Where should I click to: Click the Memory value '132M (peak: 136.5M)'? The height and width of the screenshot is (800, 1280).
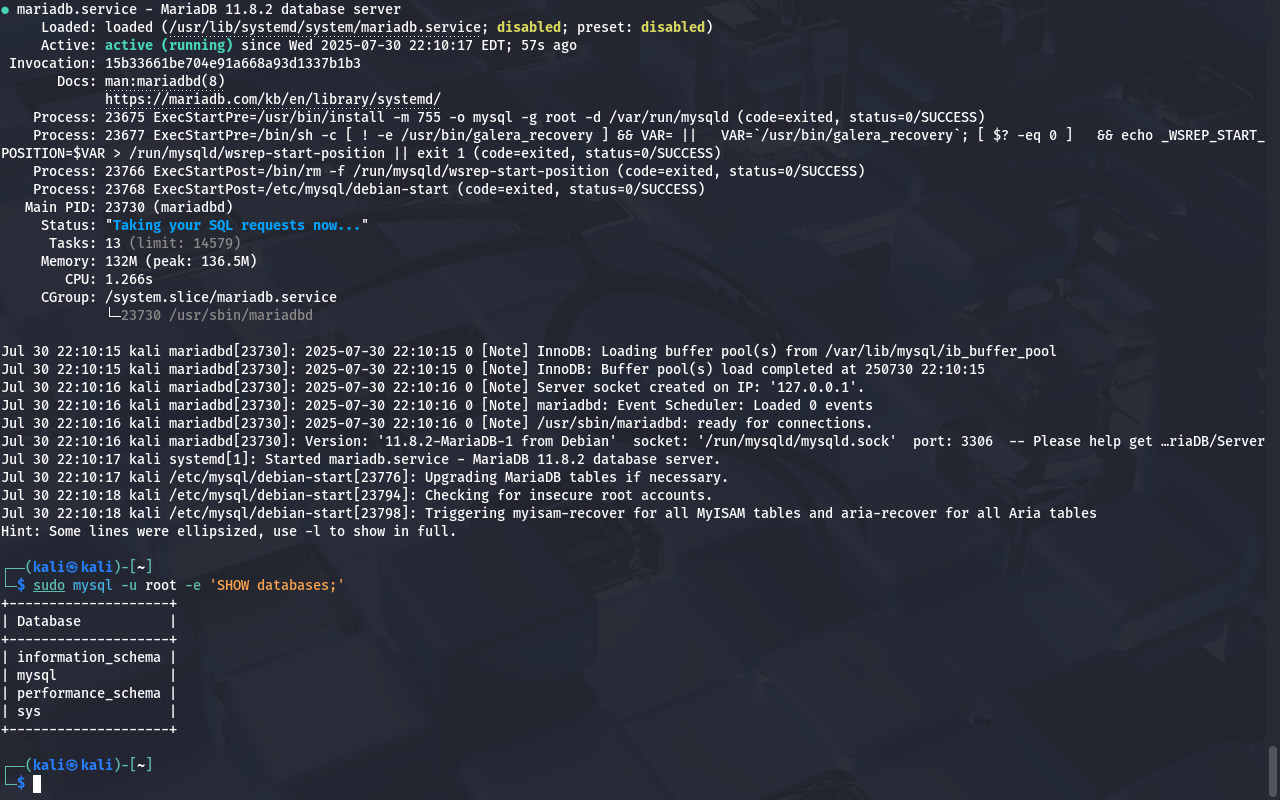[181, 261]
